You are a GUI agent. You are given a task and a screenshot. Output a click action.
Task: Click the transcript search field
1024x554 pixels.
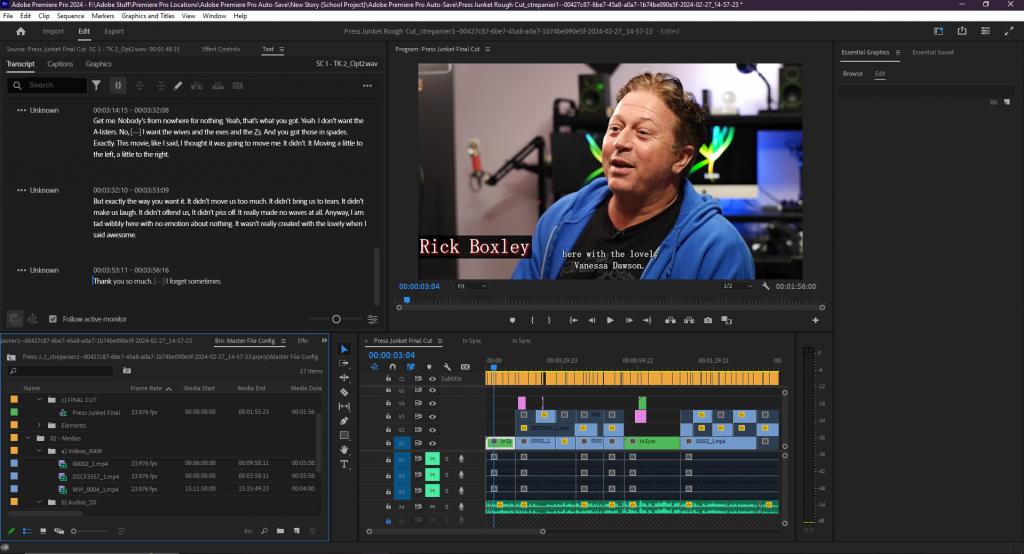click(x=50, y=86)
